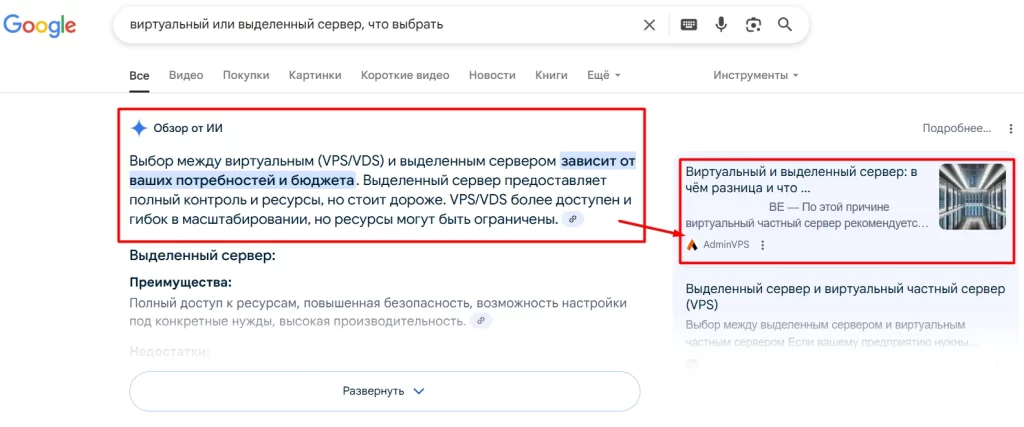This screenshot has width=1024, height=427.
Task: Switch to the 'Картинки' tab
Action: pos(315,75)
